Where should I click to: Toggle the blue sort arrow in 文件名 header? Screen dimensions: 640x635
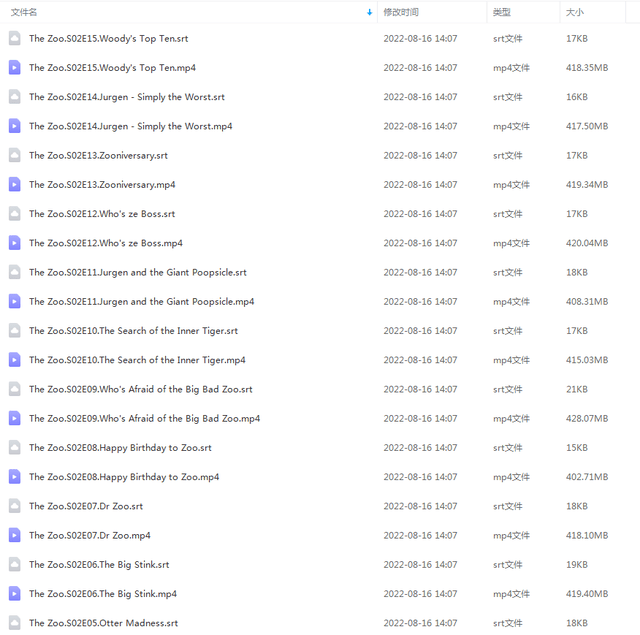click(x=369, y=12)
